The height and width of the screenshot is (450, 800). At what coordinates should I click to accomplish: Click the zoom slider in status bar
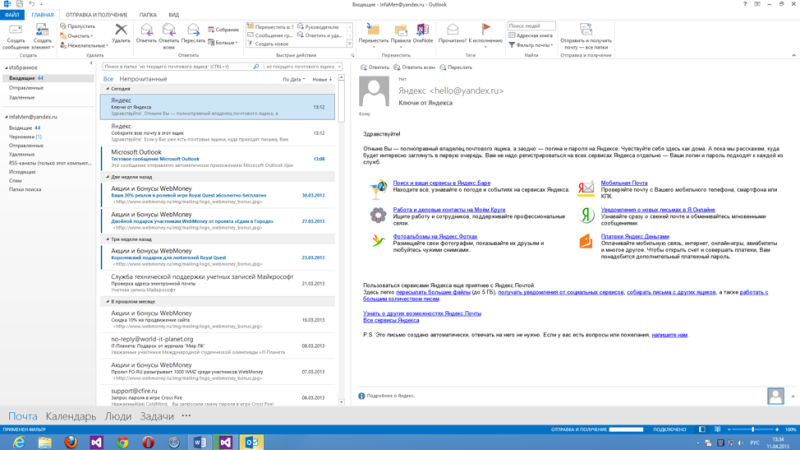pyautogui.click(x=751, y=428)
